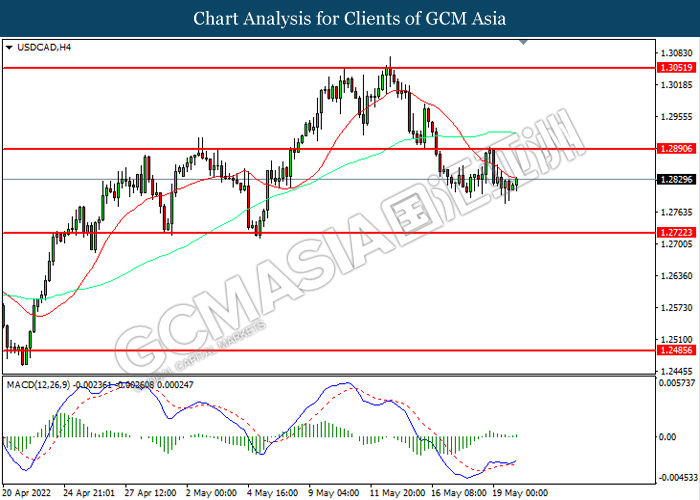Click the chart shift marker triangle at top
This screenshot has height=500, width=700.
point(523,42)
